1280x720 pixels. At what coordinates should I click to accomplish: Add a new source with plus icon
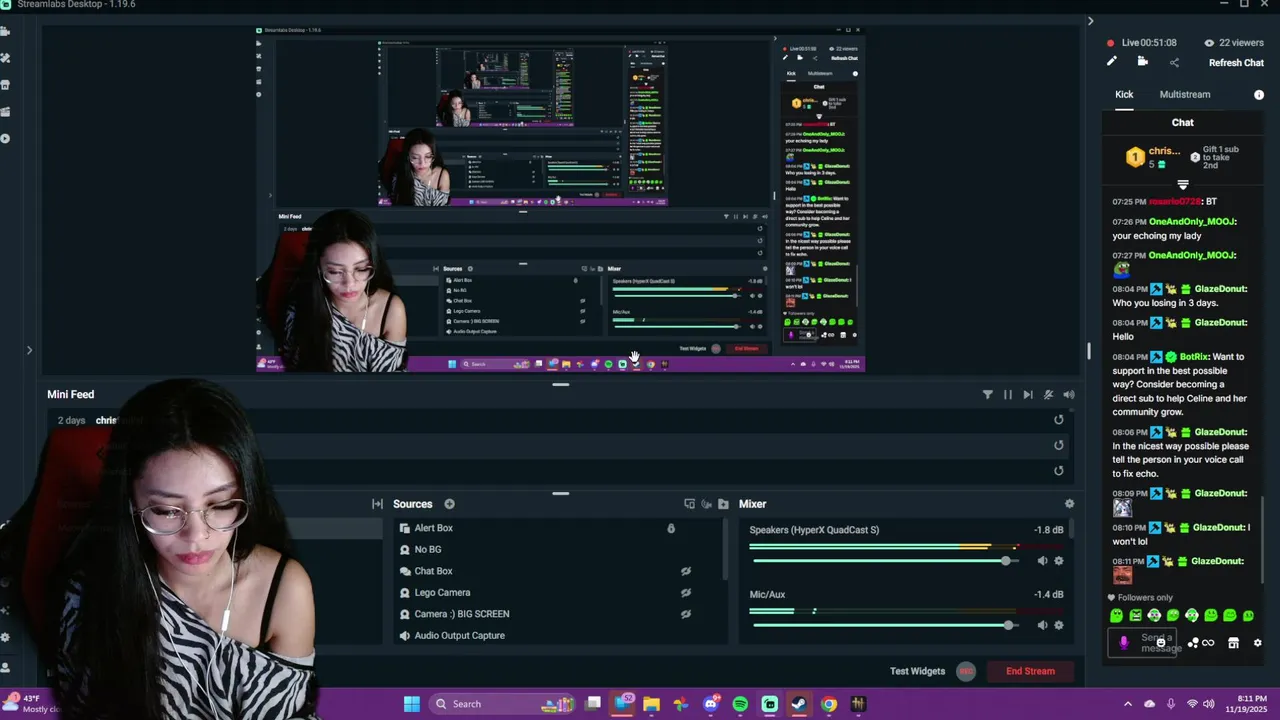[x=449, y=504]
